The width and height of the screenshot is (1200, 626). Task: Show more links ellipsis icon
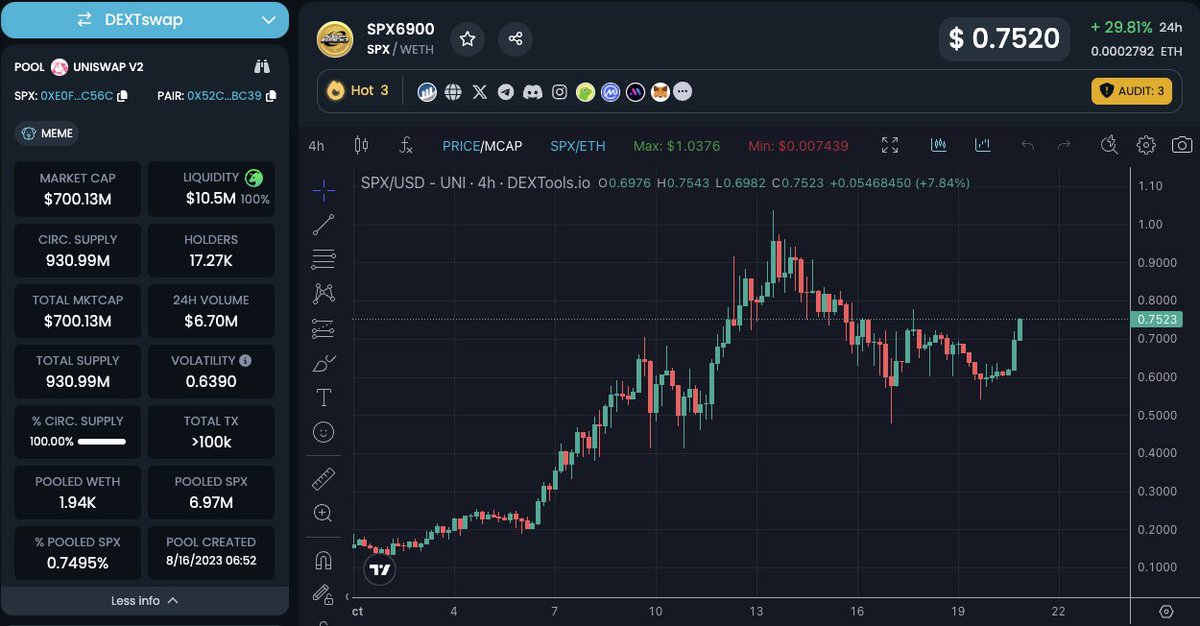pyautogui.click(x=684, y=92)
